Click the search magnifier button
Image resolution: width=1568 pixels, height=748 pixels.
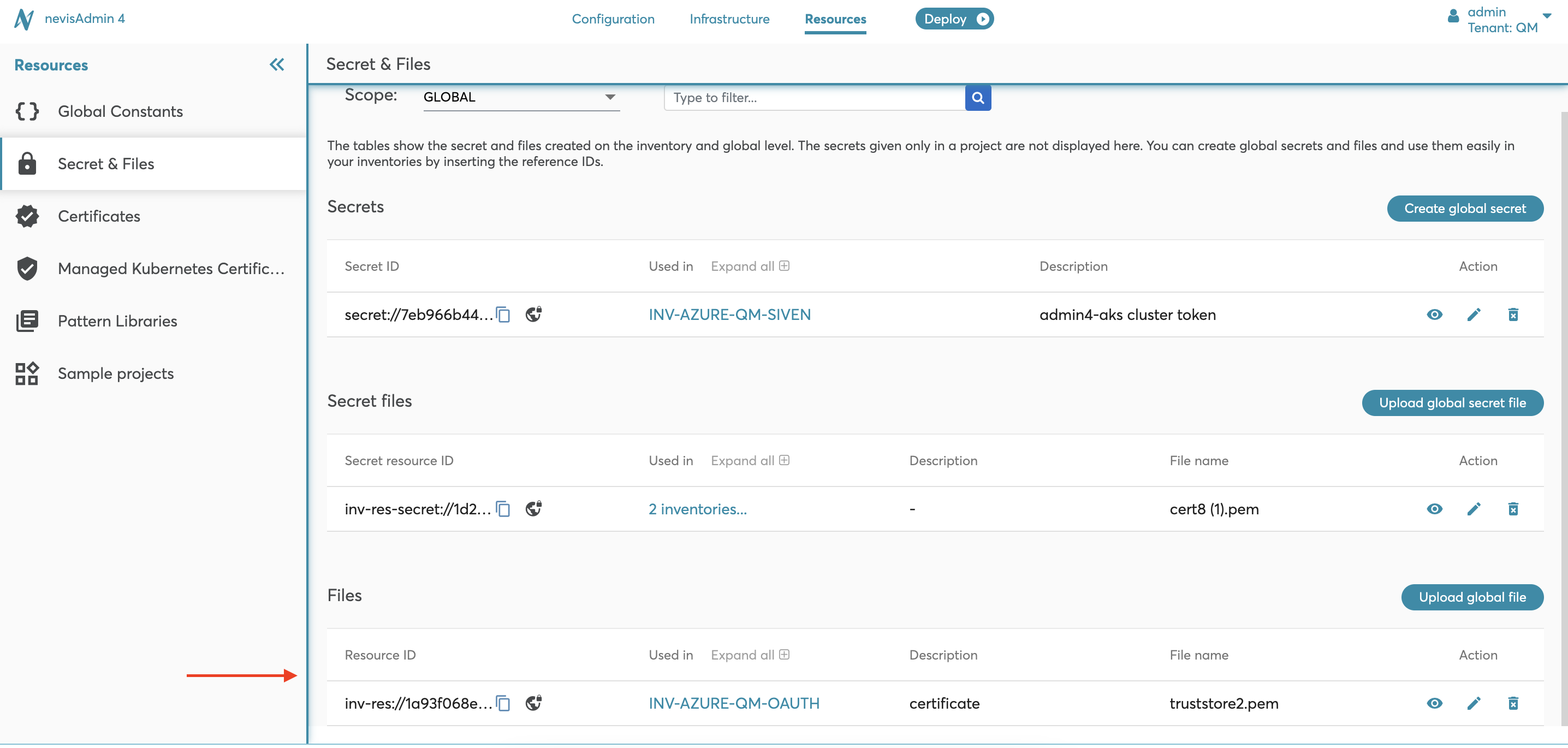point(978,98)
